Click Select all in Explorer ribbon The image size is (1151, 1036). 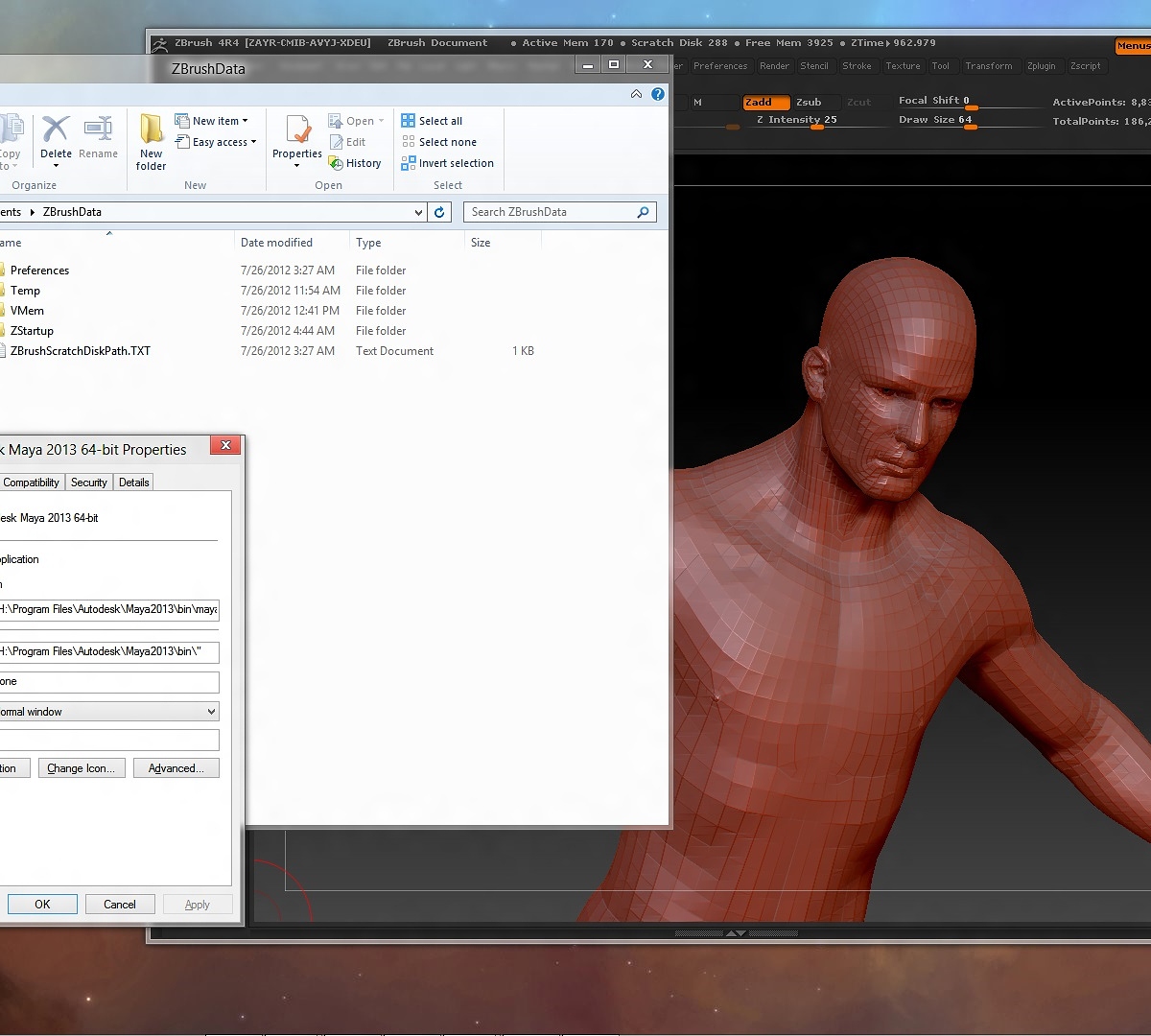(432, 121)
